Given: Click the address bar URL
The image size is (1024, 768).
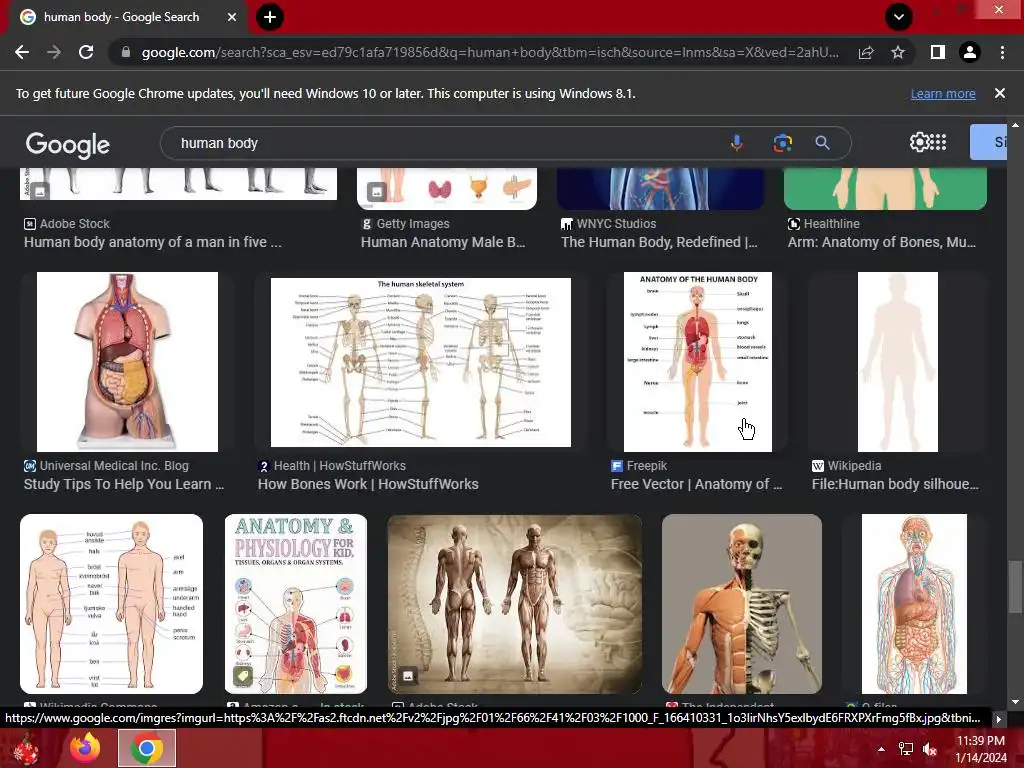Looking at the screenshot, I should tap(490, 52).
